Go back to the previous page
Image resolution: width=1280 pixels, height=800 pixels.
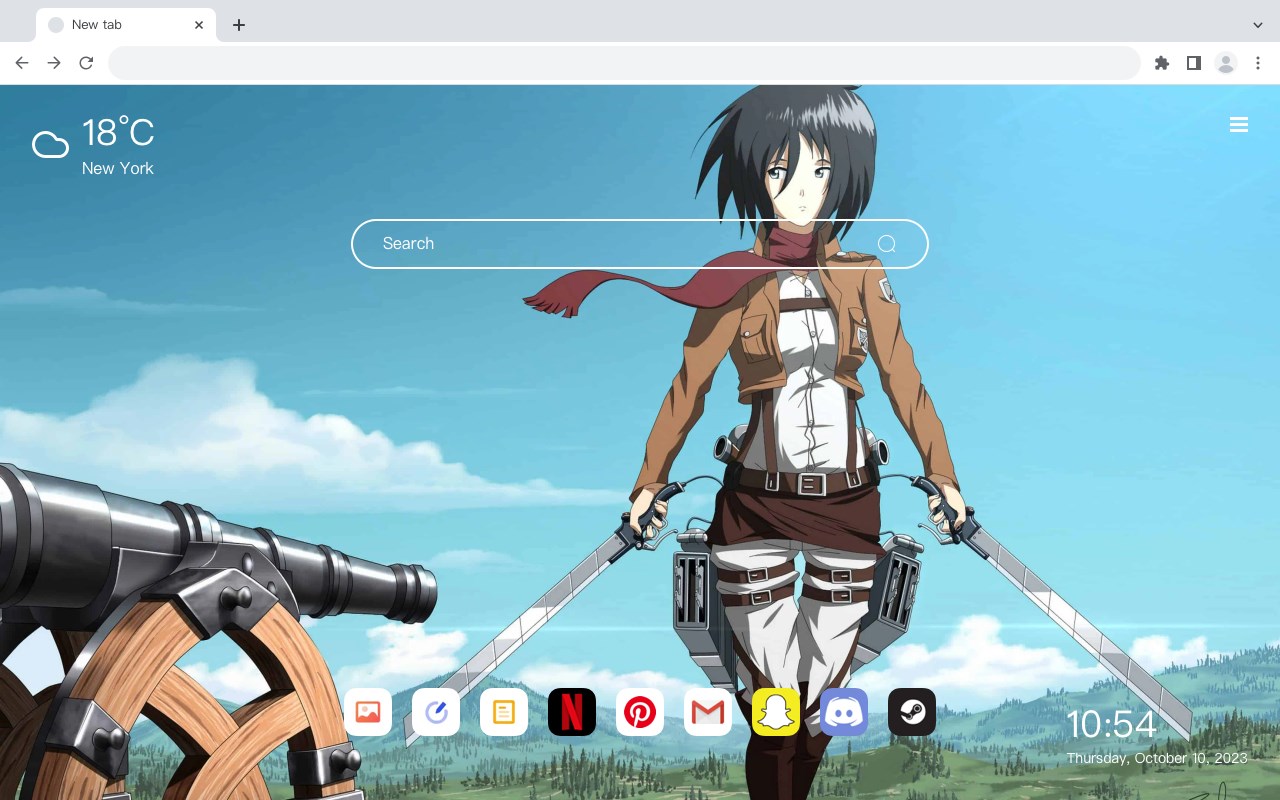click(22, 63)
